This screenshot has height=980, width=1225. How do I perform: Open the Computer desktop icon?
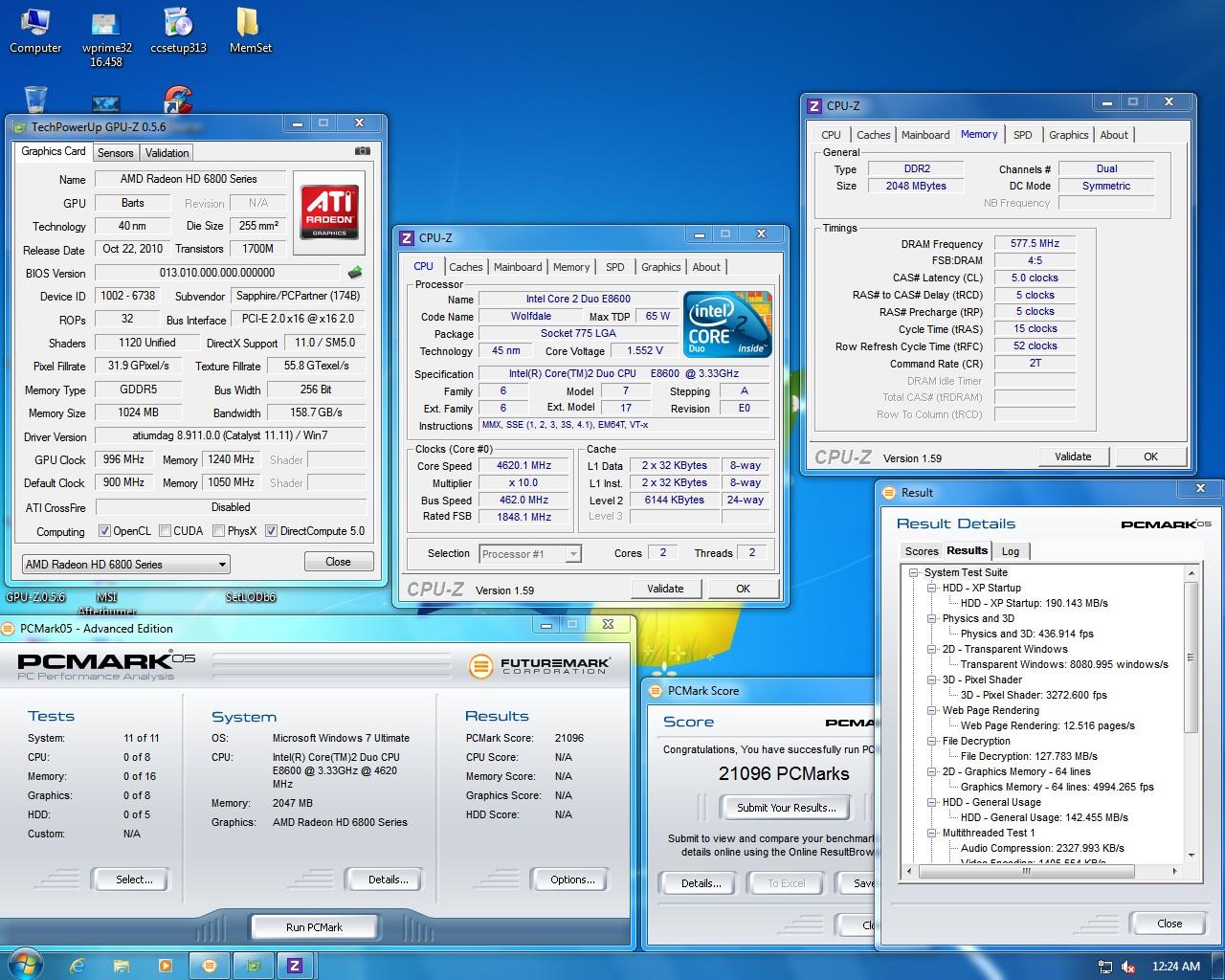(x=35, y=30)
